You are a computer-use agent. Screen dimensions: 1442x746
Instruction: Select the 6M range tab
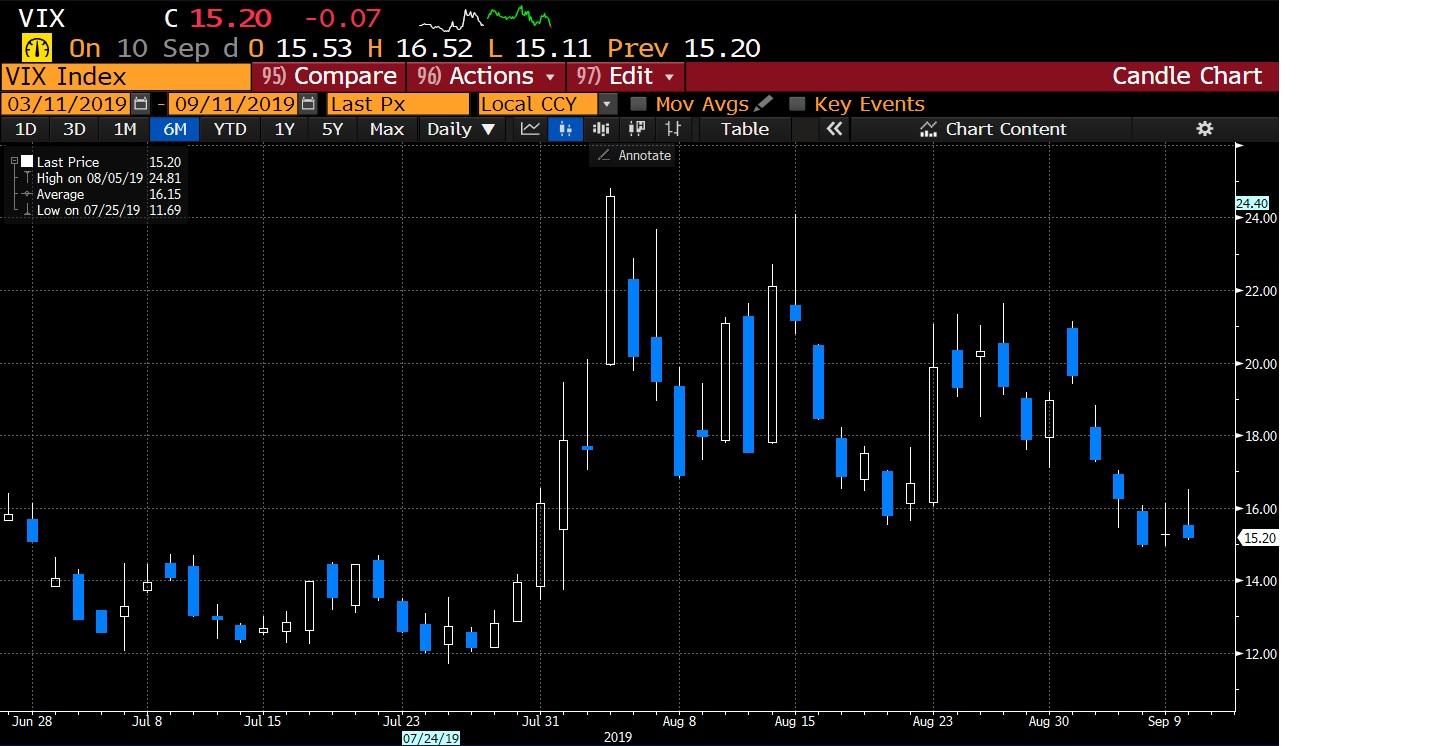(175, 129)
